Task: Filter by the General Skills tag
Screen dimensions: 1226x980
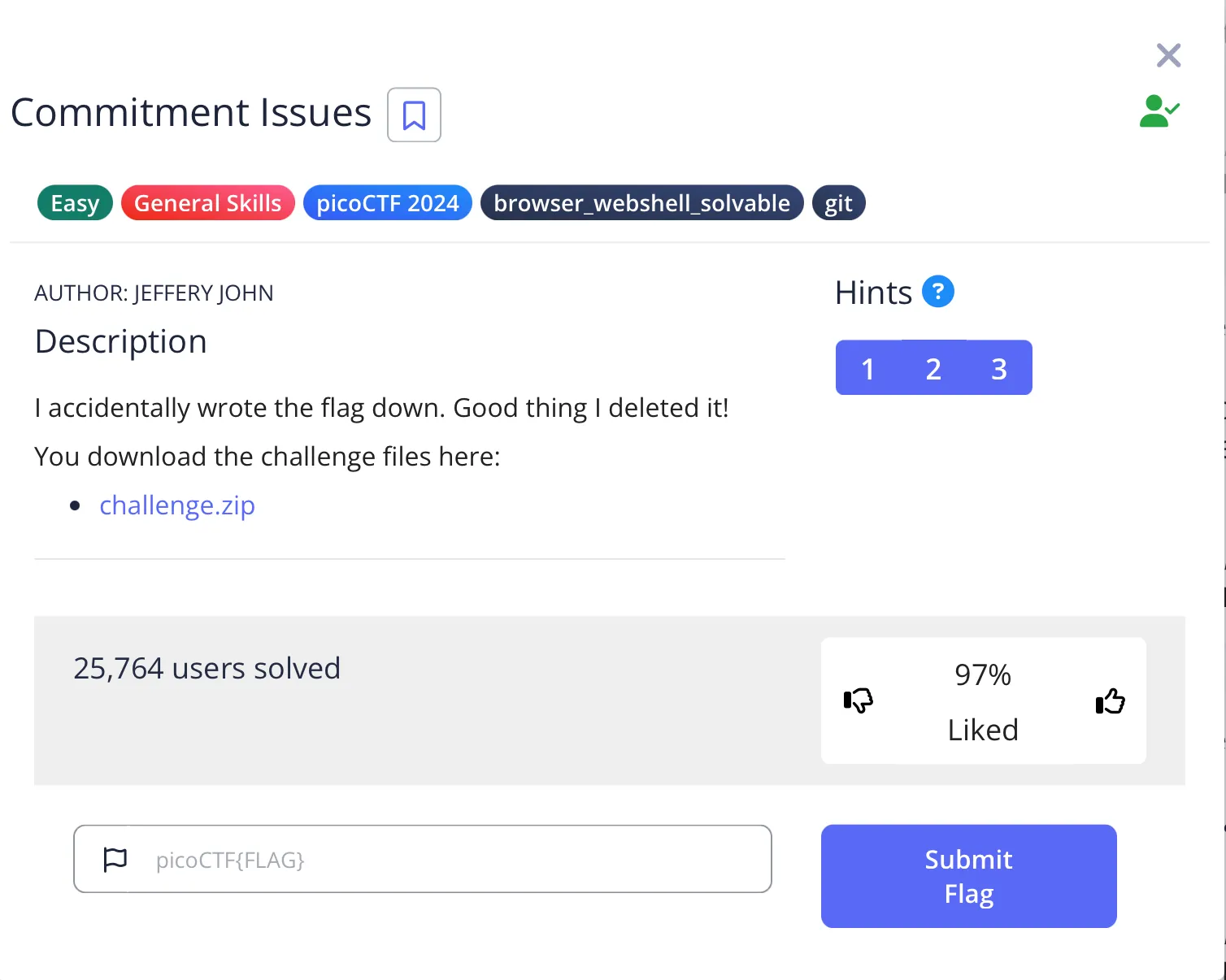Action: click(207, 203)
